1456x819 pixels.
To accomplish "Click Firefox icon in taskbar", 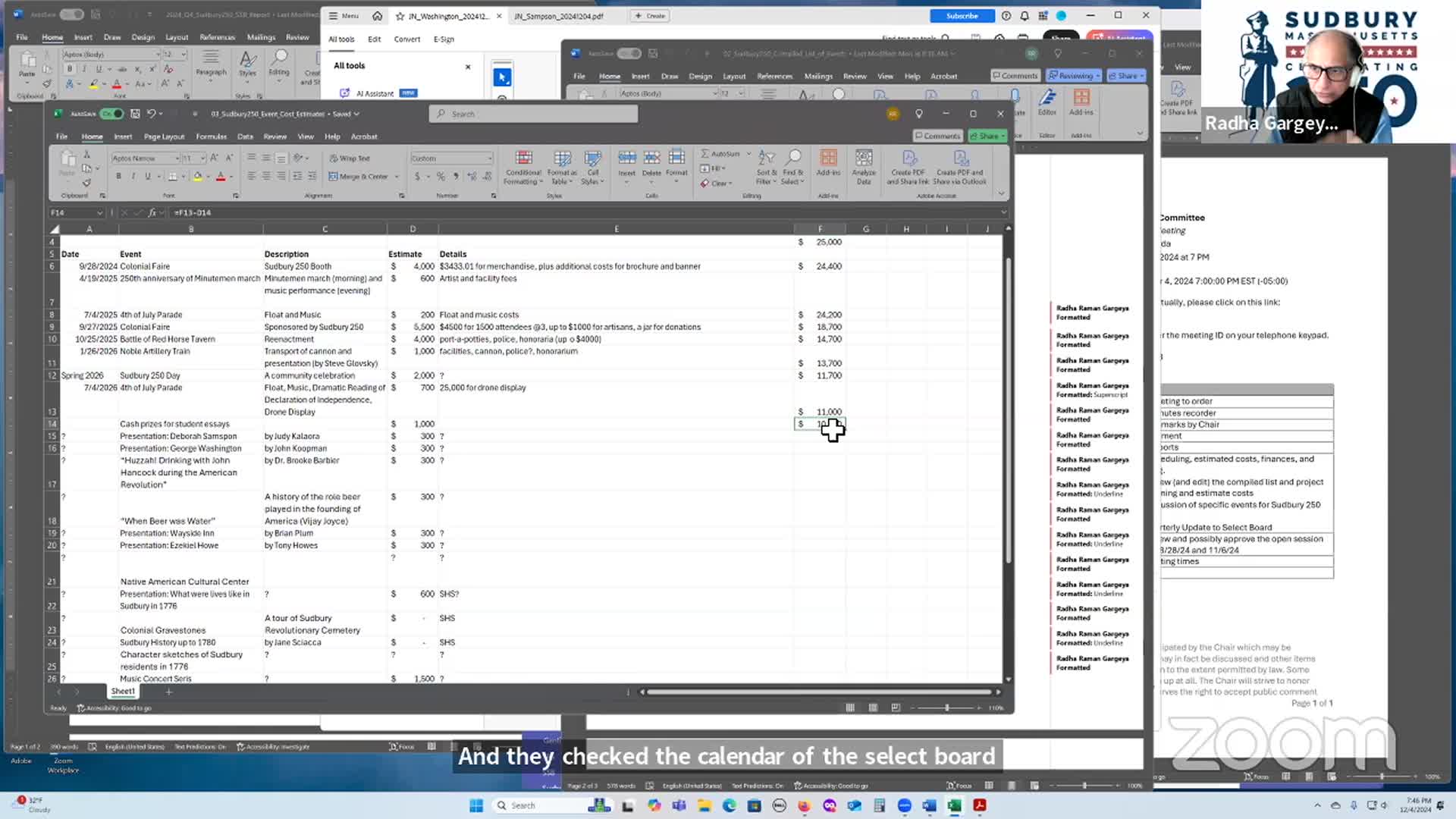I will coord(804,805).
